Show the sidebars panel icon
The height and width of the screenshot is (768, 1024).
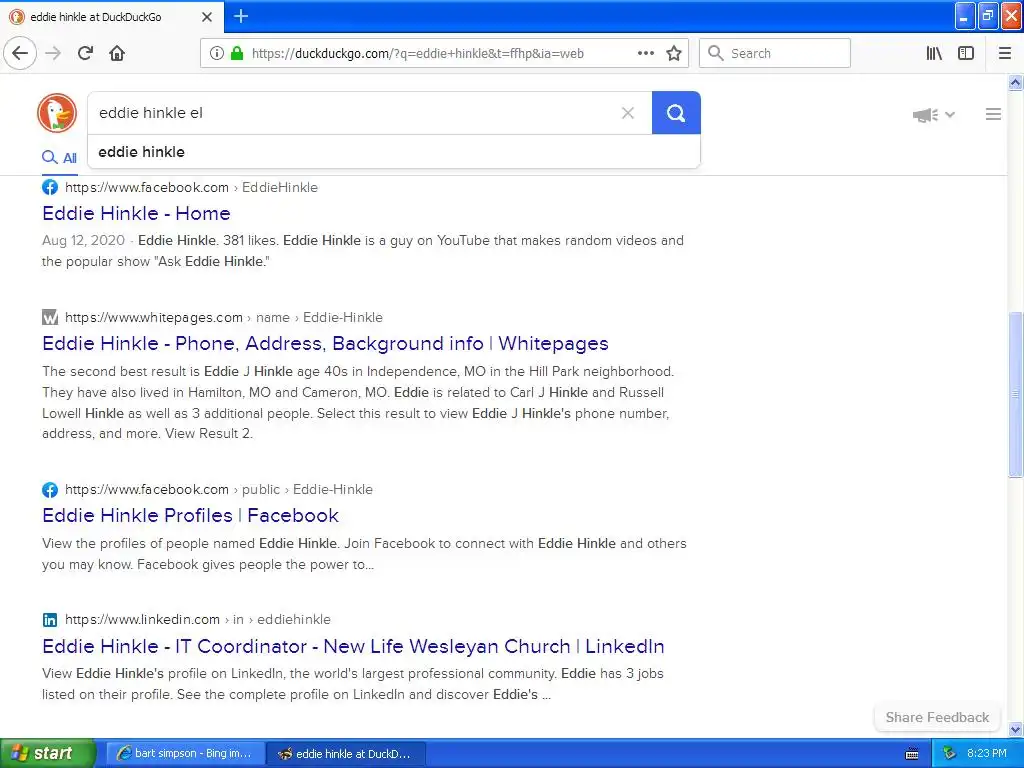[966, 53]
